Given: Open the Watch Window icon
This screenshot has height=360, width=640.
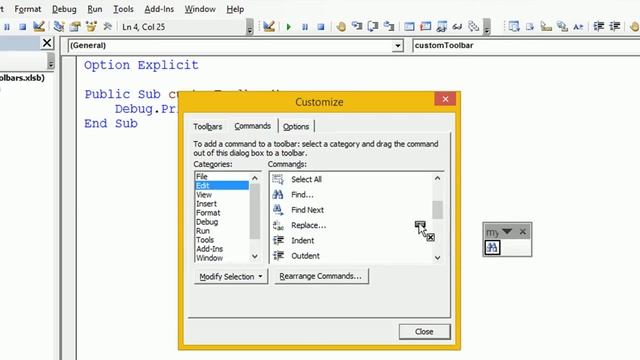Looking at the screenshot, I should point(441,27).
